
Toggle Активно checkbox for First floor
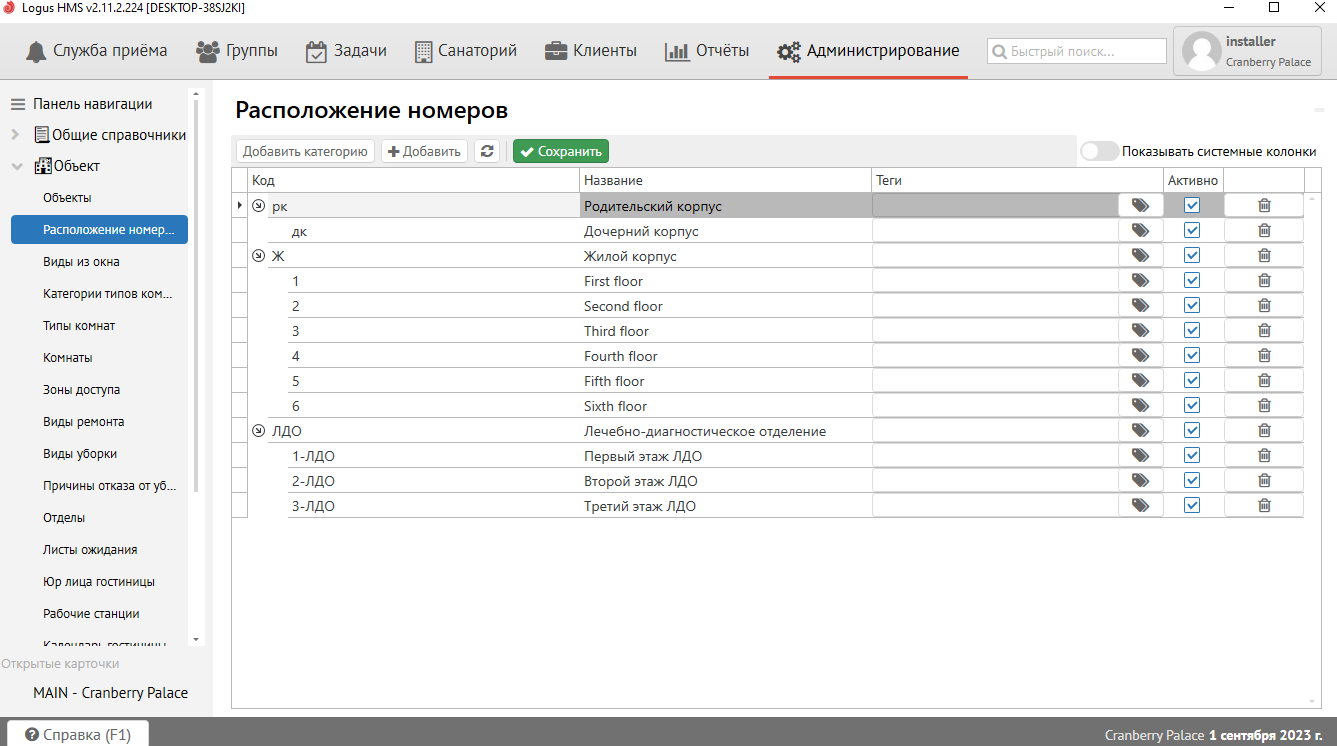pos(1192,280)
